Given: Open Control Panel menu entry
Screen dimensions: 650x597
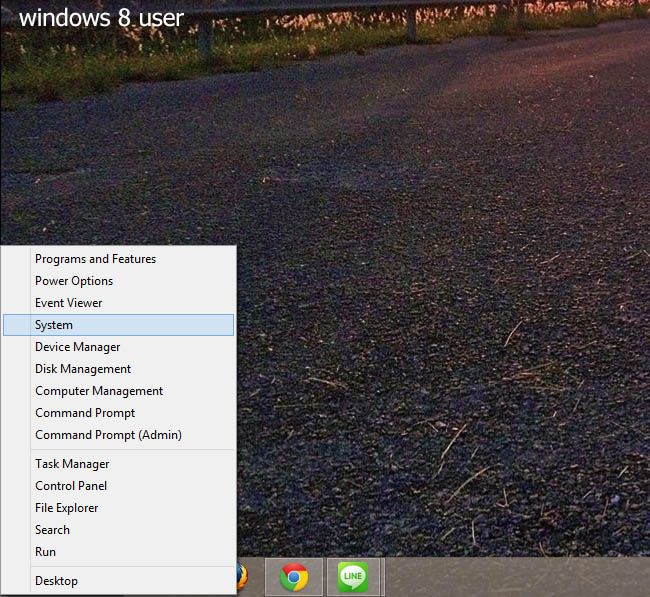Looking at the screenshot, I should [119, 486].
